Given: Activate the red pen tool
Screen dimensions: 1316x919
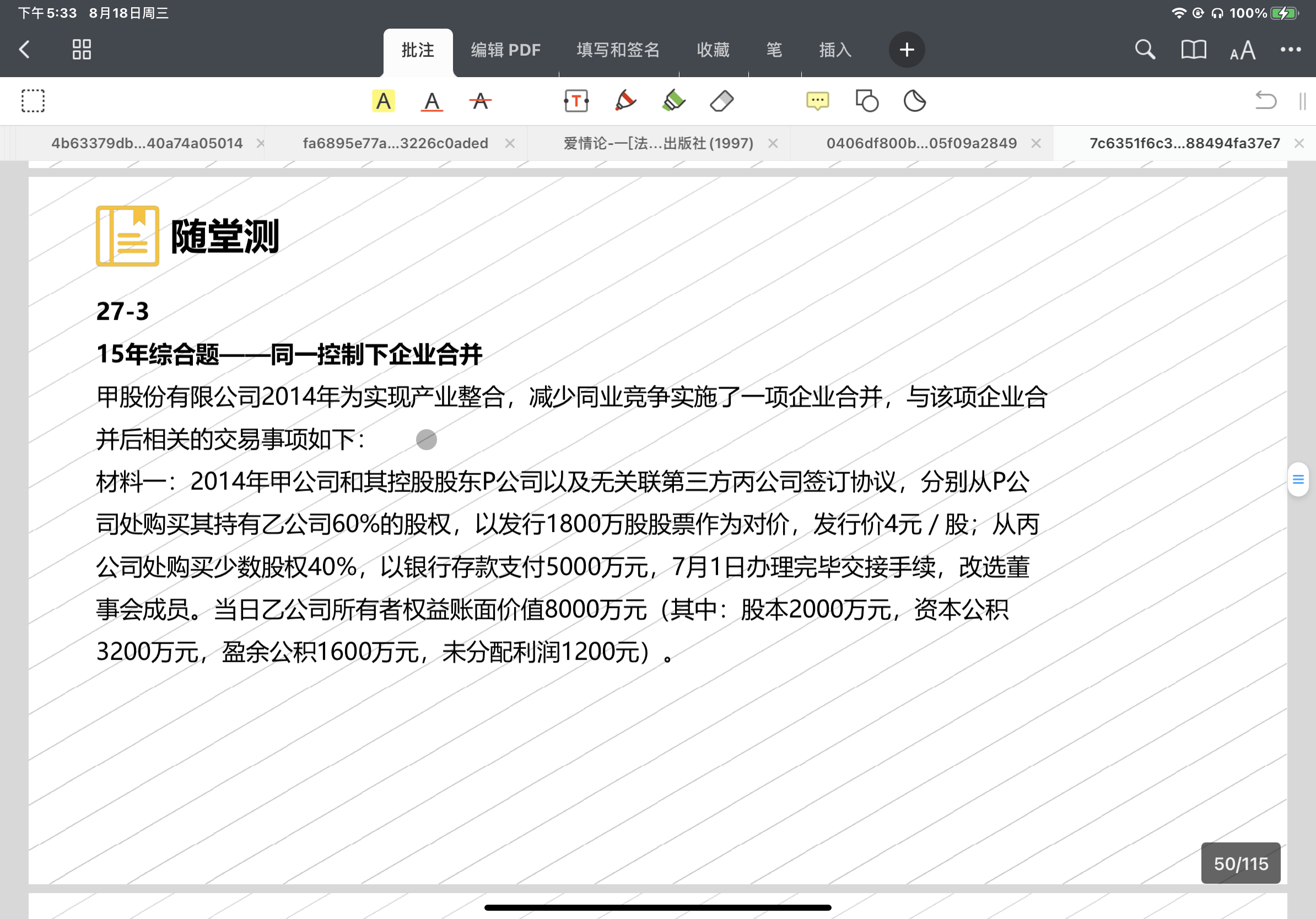Looking at the screenshot, I should coord(625,101).
